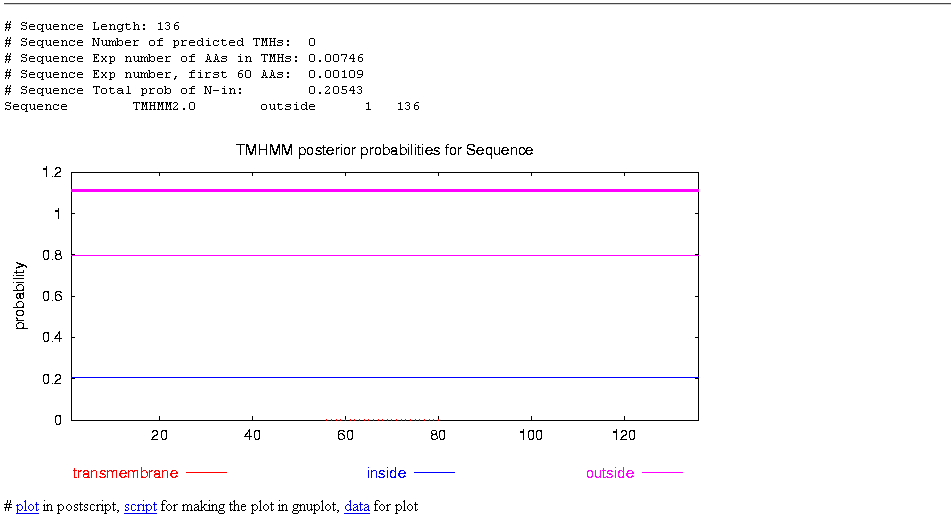Click the red transmembrane legend line
This screenshot has height=526, width=951.
pyautogui.click(x=206, y=473)
